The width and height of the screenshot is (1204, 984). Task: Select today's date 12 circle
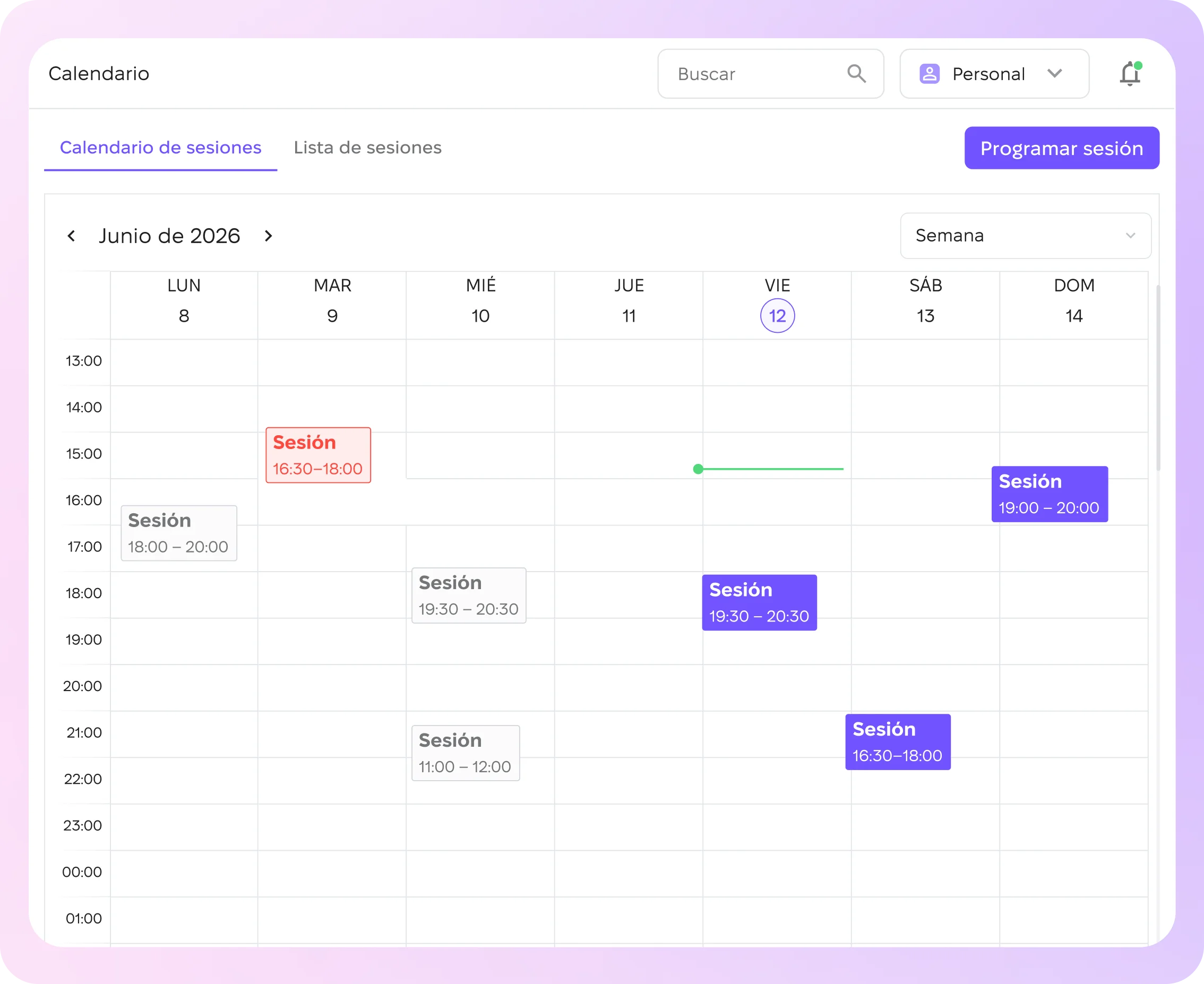pos(777,316)
